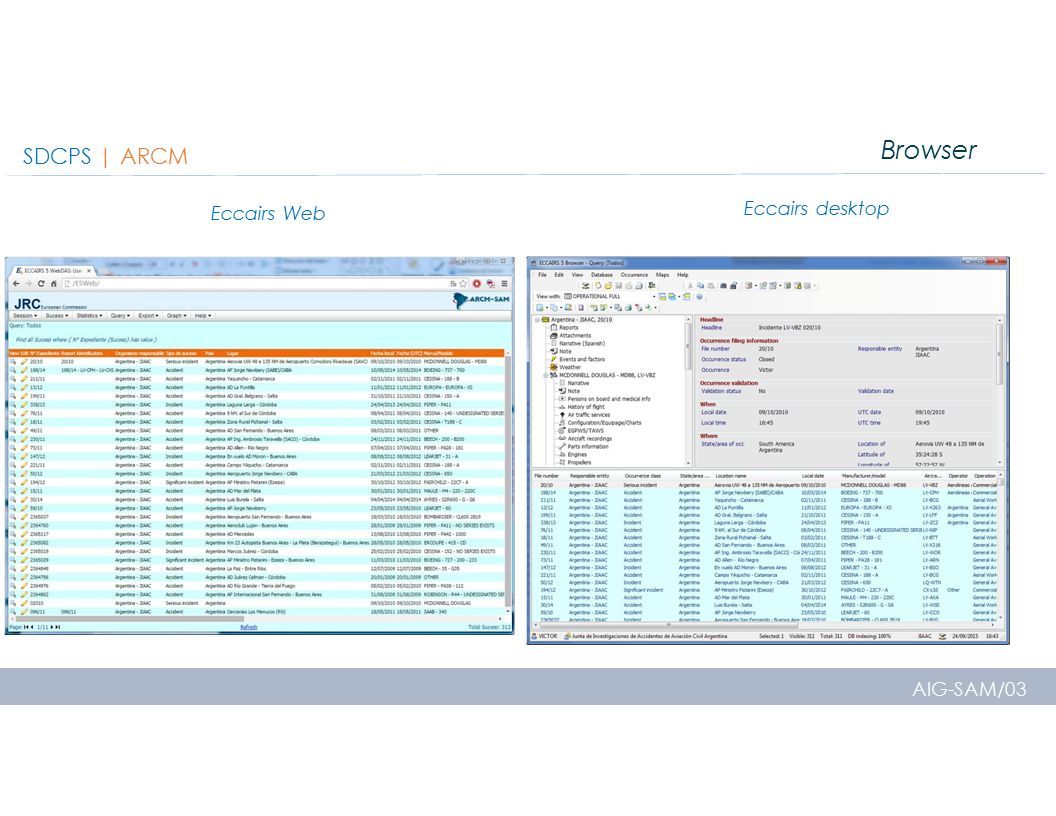
Task: Open the Chrome hamburger menu in Eccairs Web
Action: pos(504,283)
